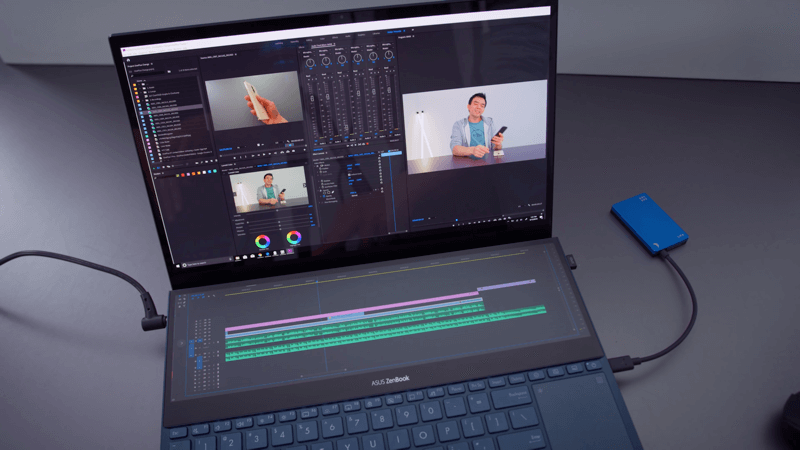Select the purple clip at timeline end
This screenshot has height=450, width=800.
click(506, 284)
